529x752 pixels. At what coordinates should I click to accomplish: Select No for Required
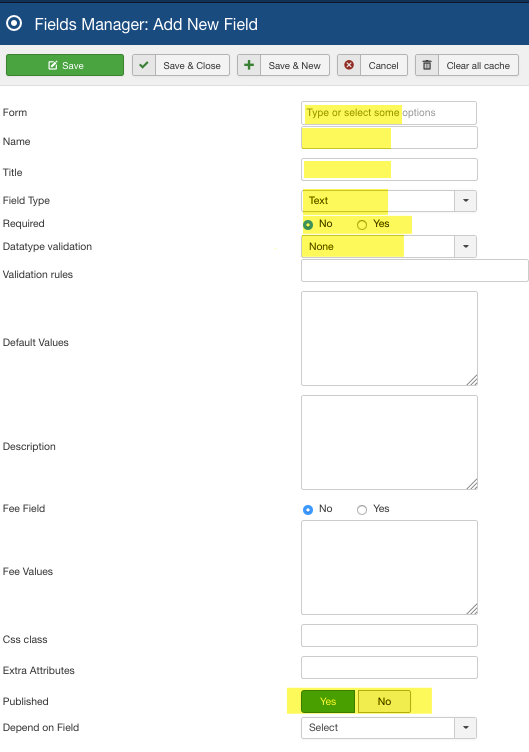tap(308, 224)
